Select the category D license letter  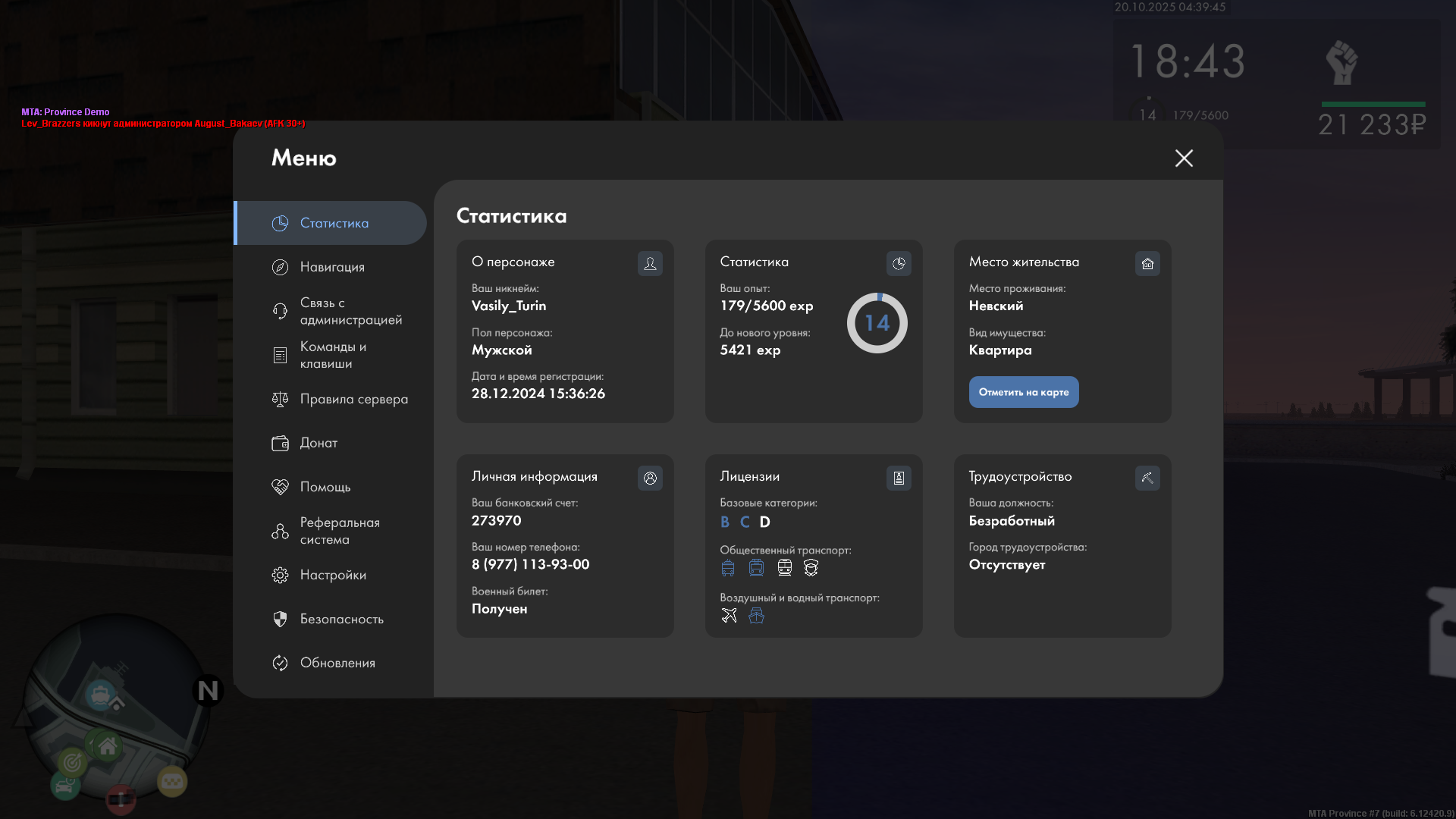click(x=764, y=522)
